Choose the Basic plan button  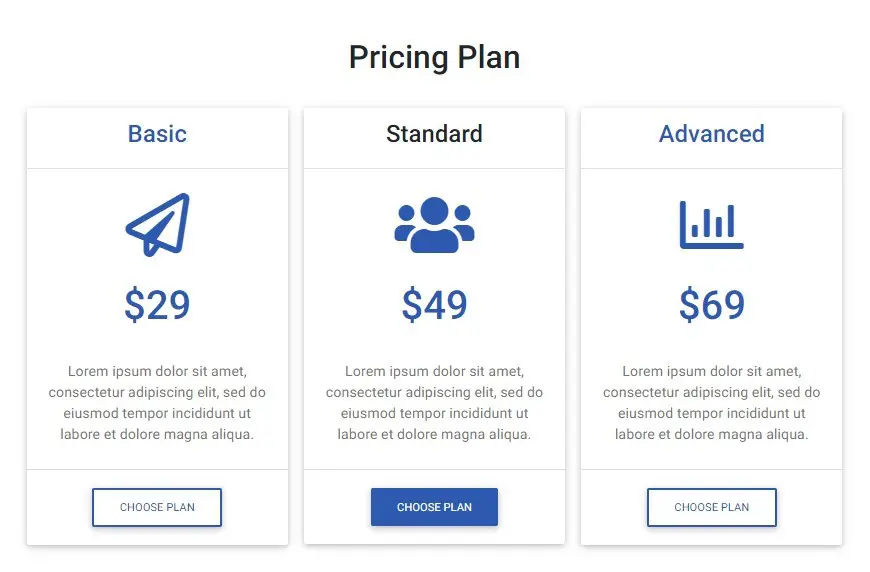(157, 507)
